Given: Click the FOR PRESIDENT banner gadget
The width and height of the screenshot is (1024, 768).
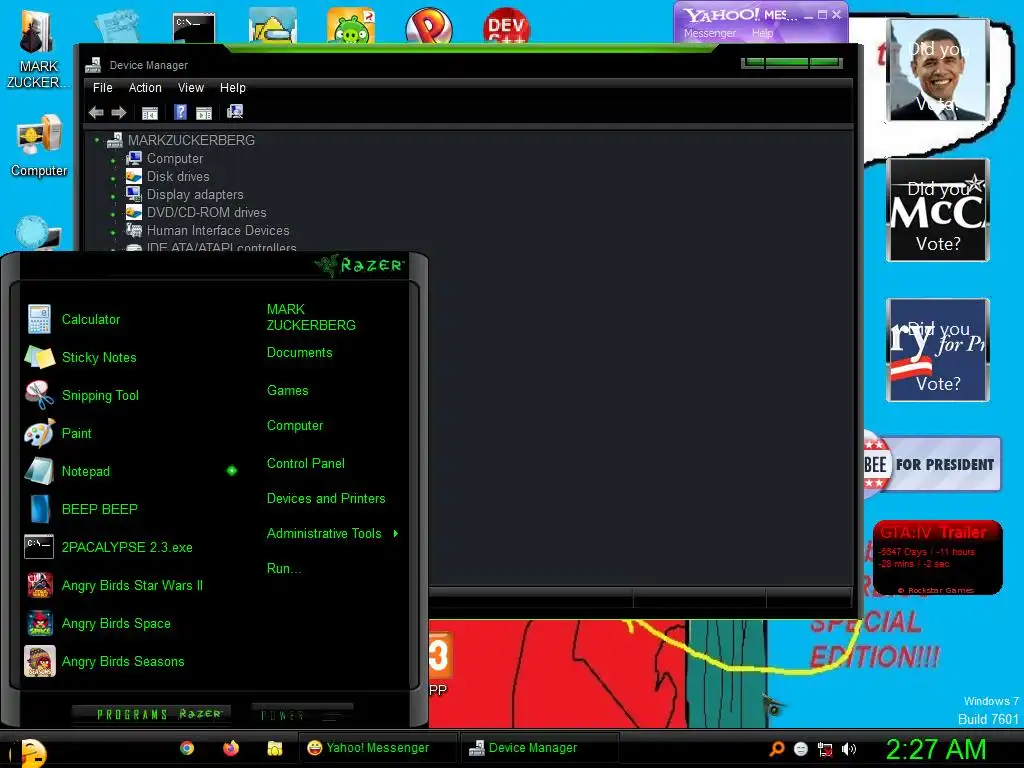Looking at the screenshot, I should coord(932,464).
